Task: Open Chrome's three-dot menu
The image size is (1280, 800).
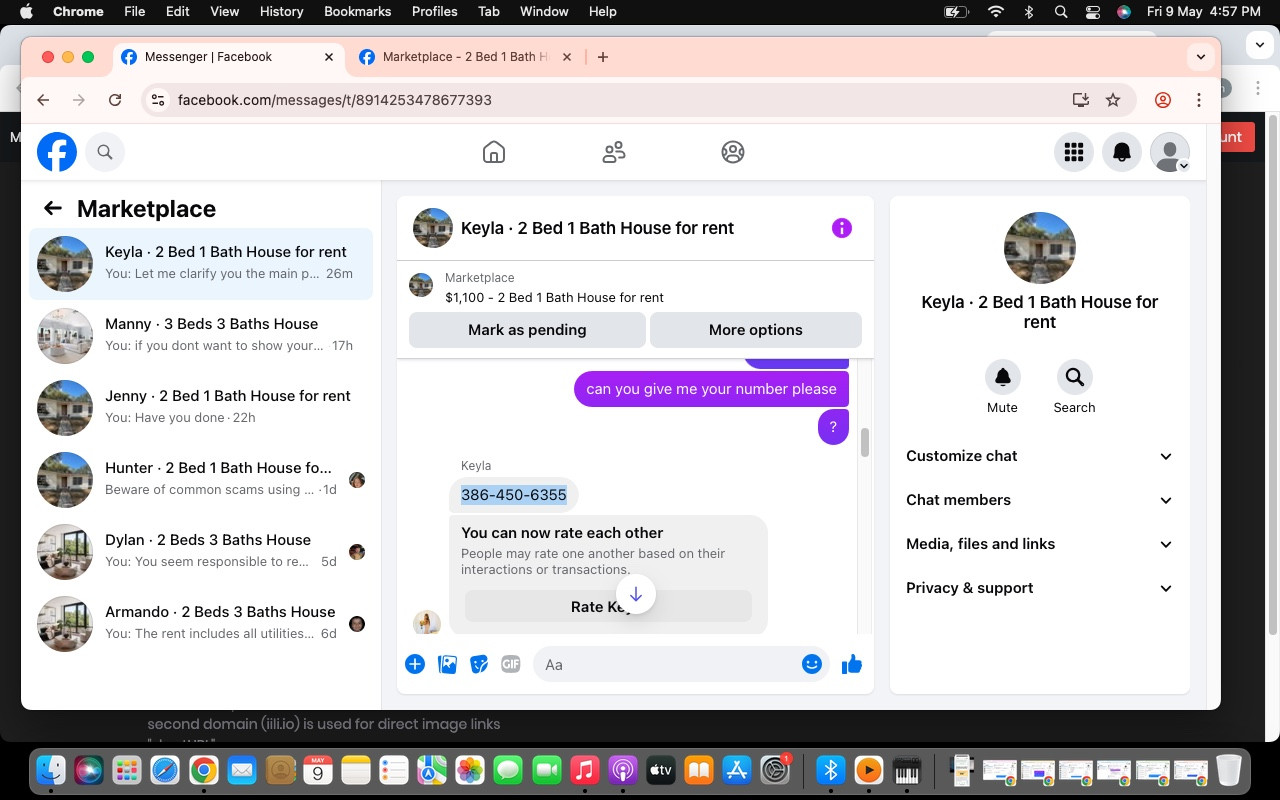Action: click(1199, 100)
